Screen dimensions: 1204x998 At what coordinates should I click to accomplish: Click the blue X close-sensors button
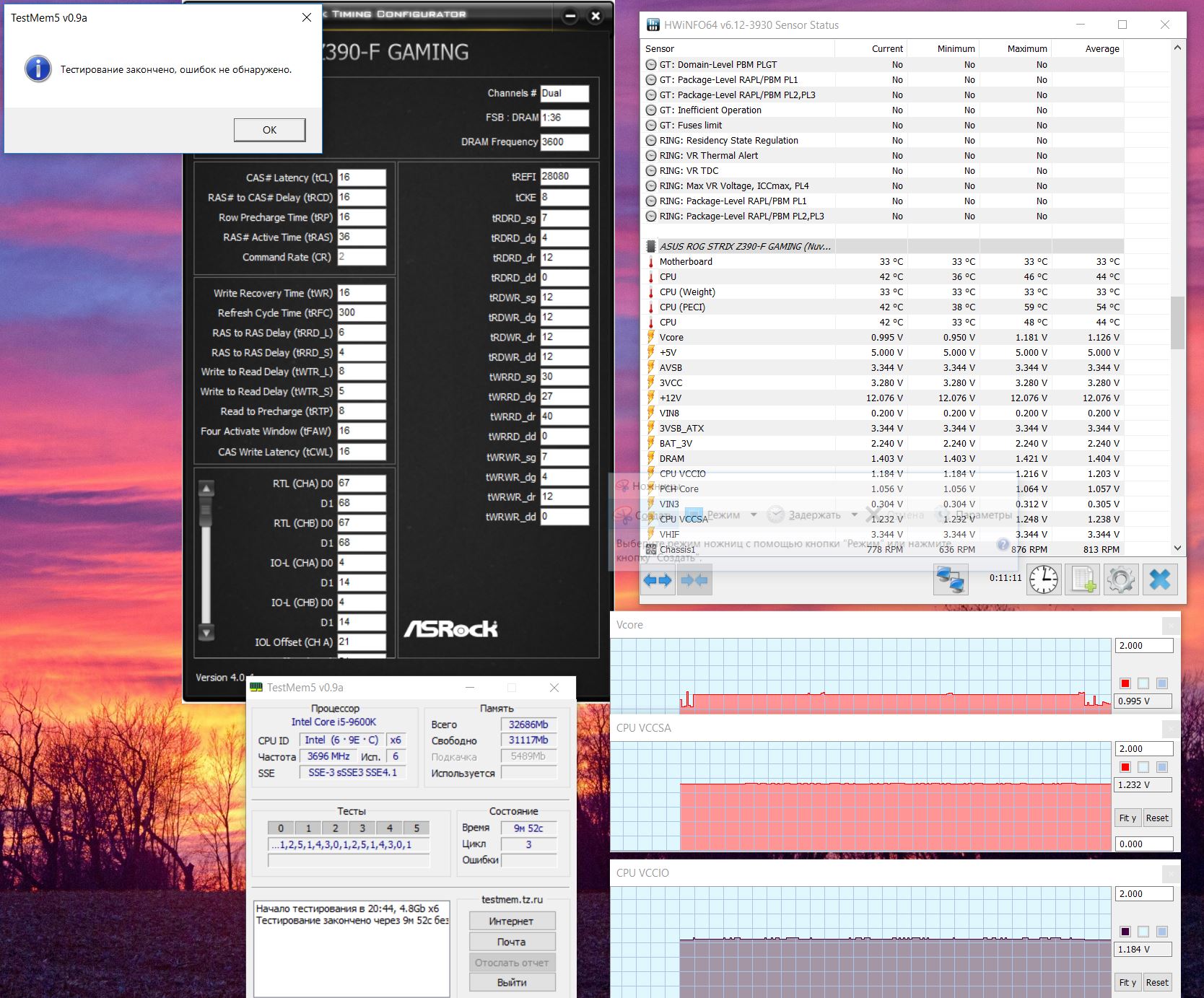[x=1160, y=579]
